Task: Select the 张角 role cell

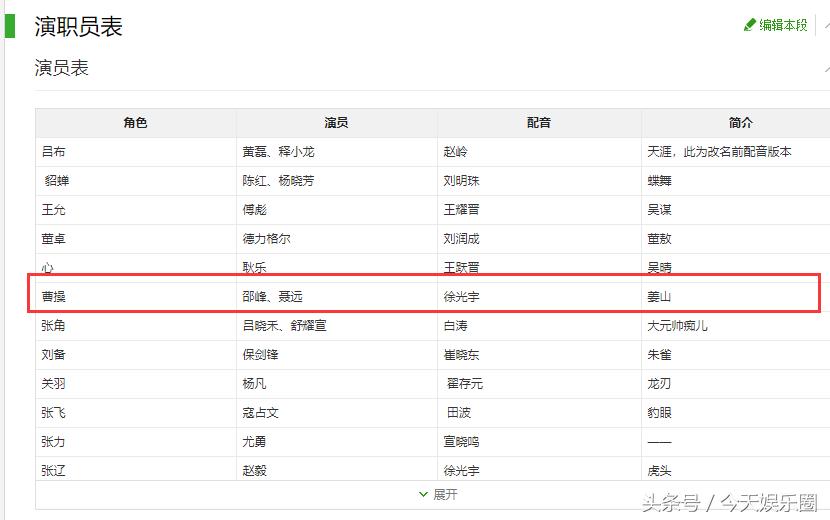Action: [x=136, y=326]
